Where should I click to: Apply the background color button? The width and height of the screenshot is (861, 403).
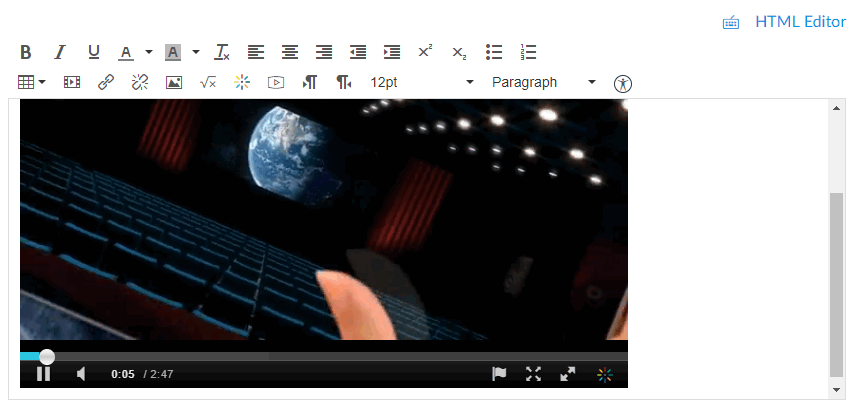coord(173,53)
